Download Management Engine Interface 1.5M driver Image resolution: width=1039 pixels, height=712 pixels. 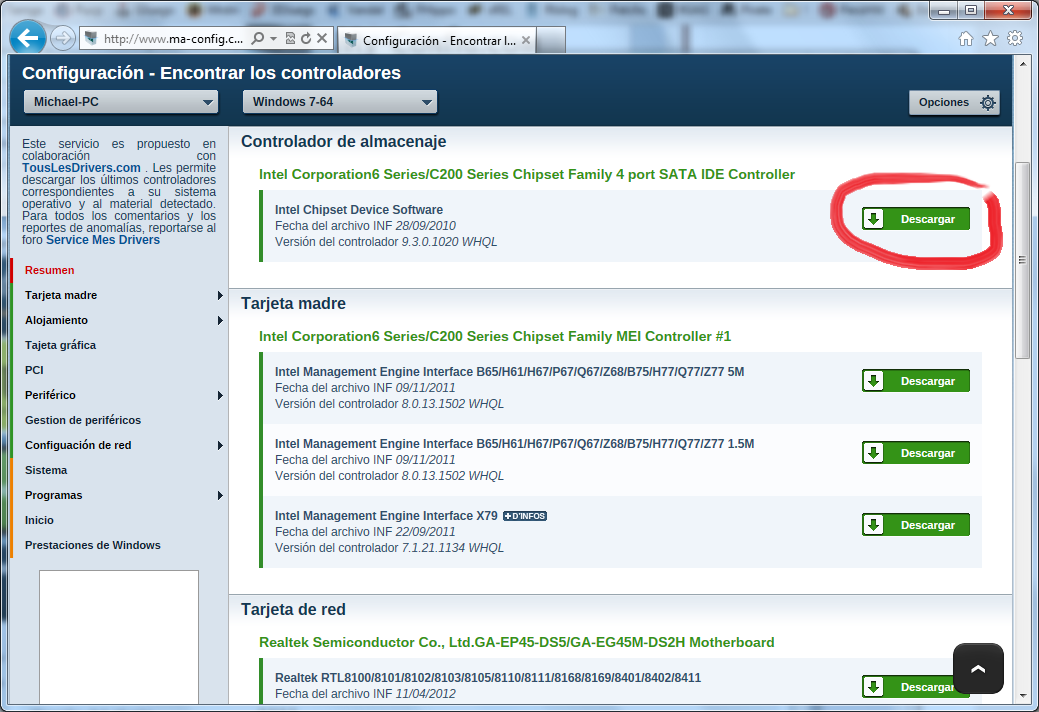pyautogui.click(x=916, y=453)
